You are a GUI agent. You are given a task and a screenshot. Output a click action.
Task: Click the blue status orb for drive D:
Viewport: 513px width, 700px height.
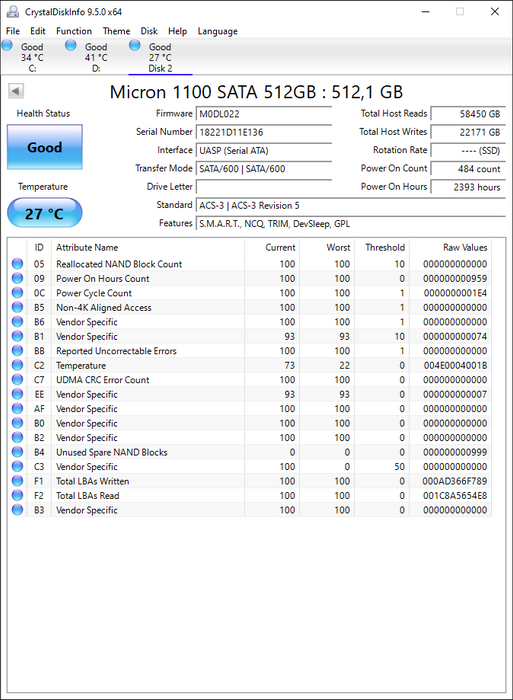coord(71,45)
